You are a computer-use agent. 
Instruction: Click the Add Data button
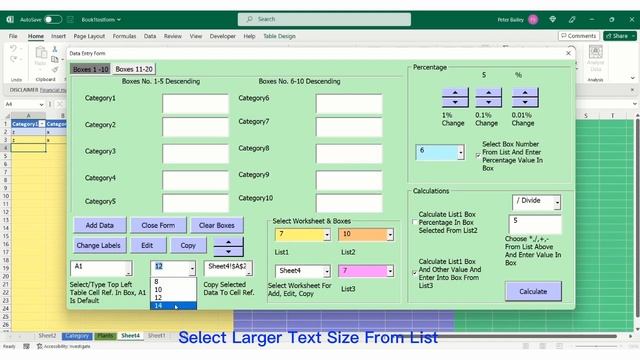(x=100, y=225)
